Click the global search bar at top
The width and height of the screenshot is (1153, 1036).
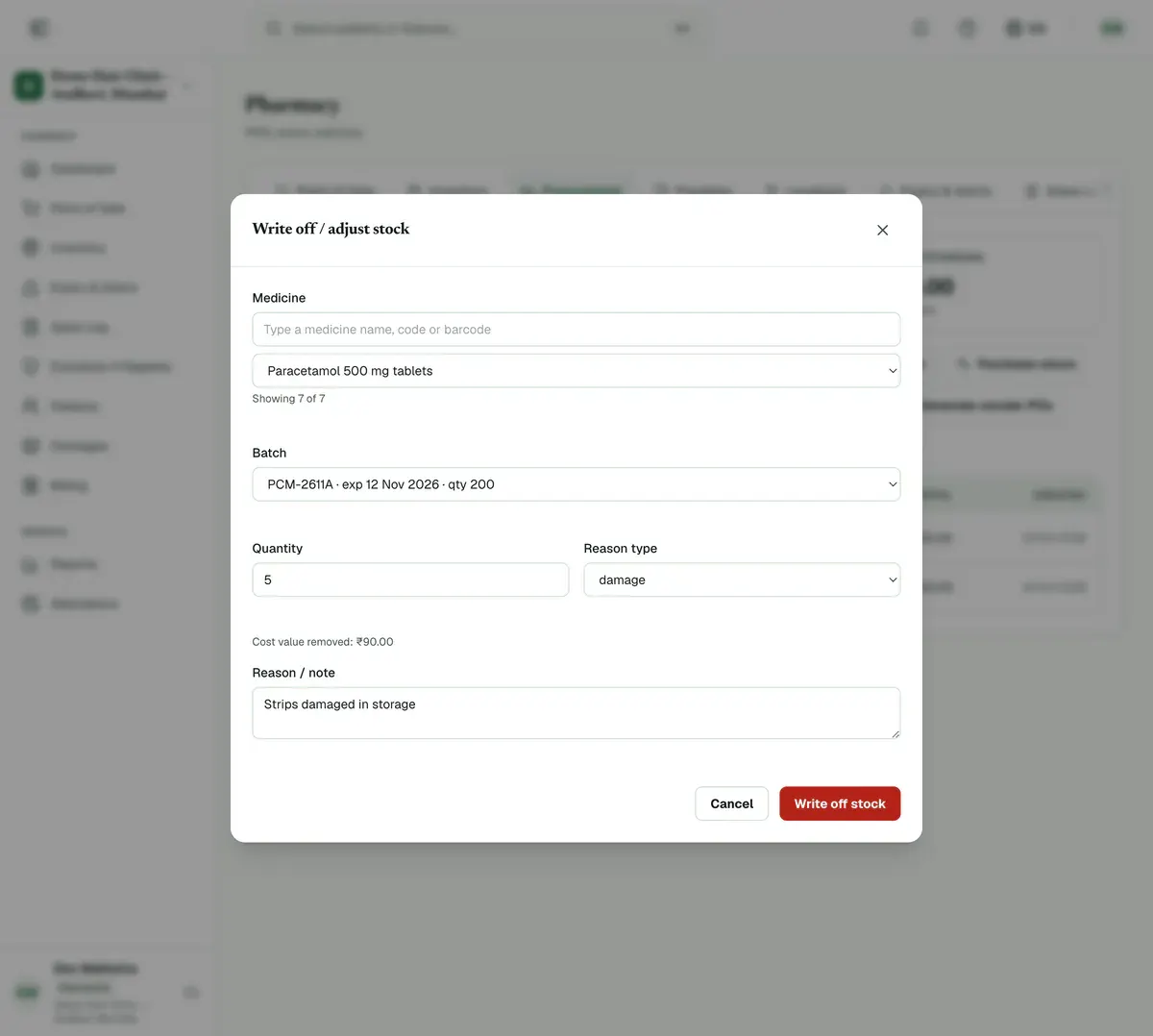tap(478, 28)
